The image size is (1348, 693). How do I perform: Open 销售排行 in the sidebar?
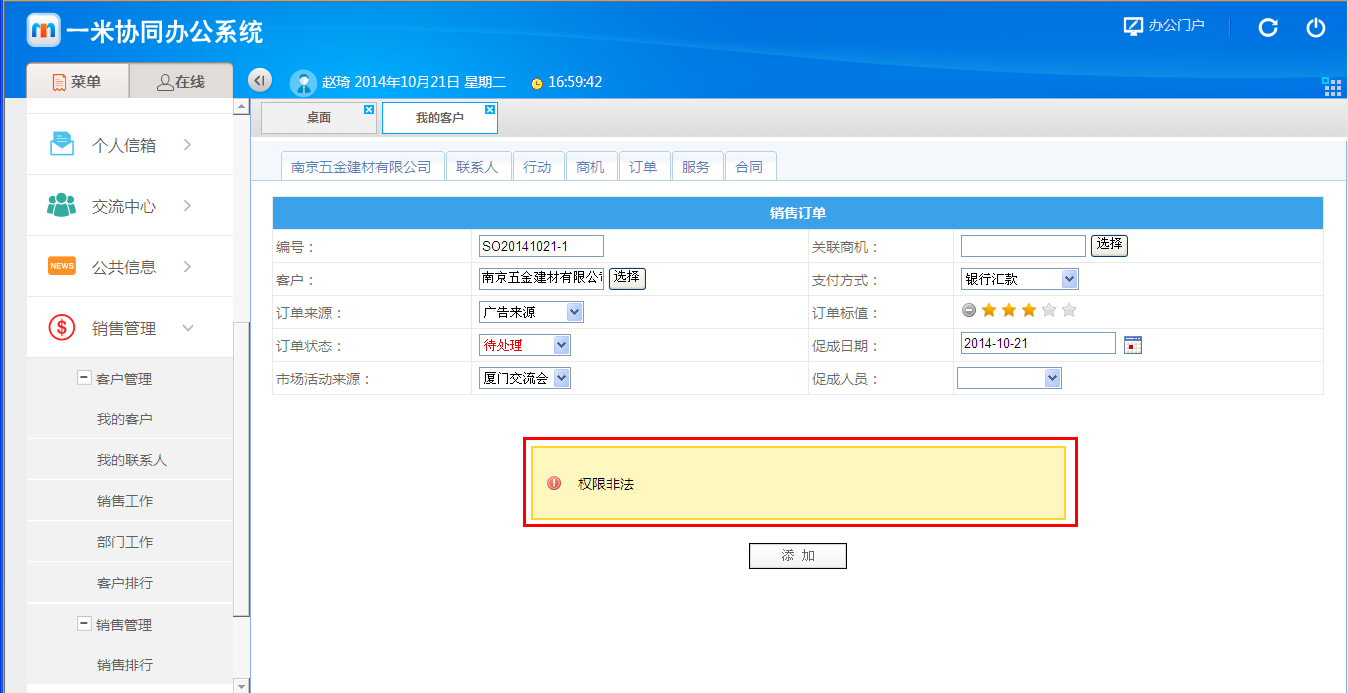click(125, 665)
